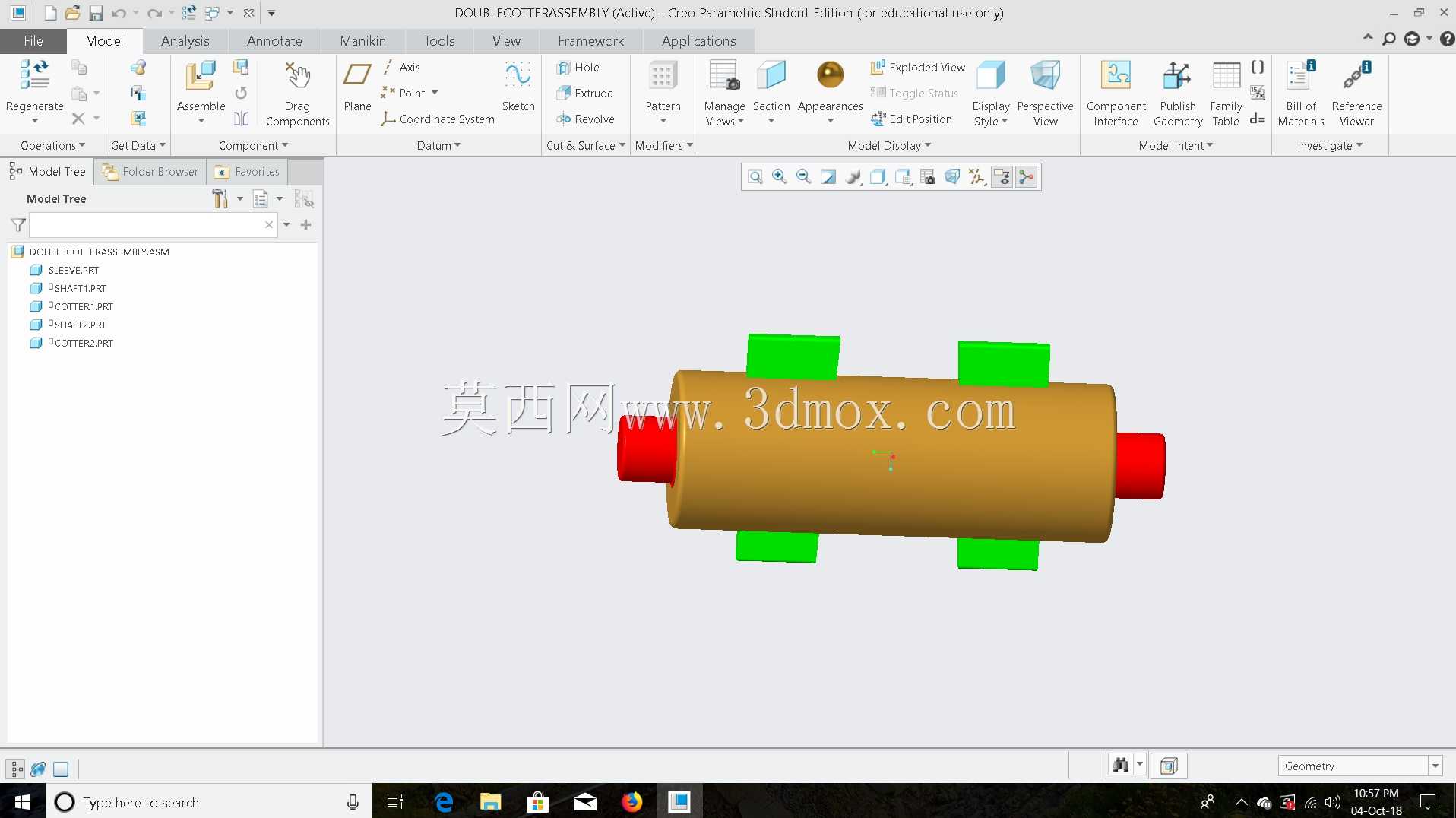Toggle Spin Center display in graphics toolbar
Image resolution: width=1456 pixels, height=818 pixels.
[x=1027, y=177]
